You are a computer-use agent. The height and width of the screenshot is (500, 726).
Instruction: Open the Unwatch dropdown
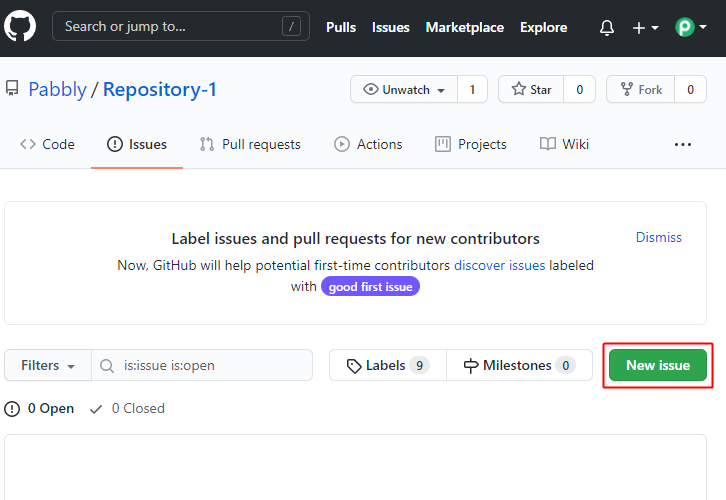(404, 89)
